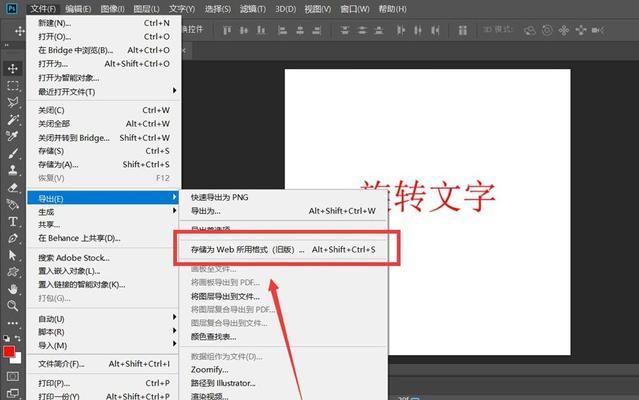Open the 图层(L) menu
This screenshot has height=400, width=639.
pos(146,9)
